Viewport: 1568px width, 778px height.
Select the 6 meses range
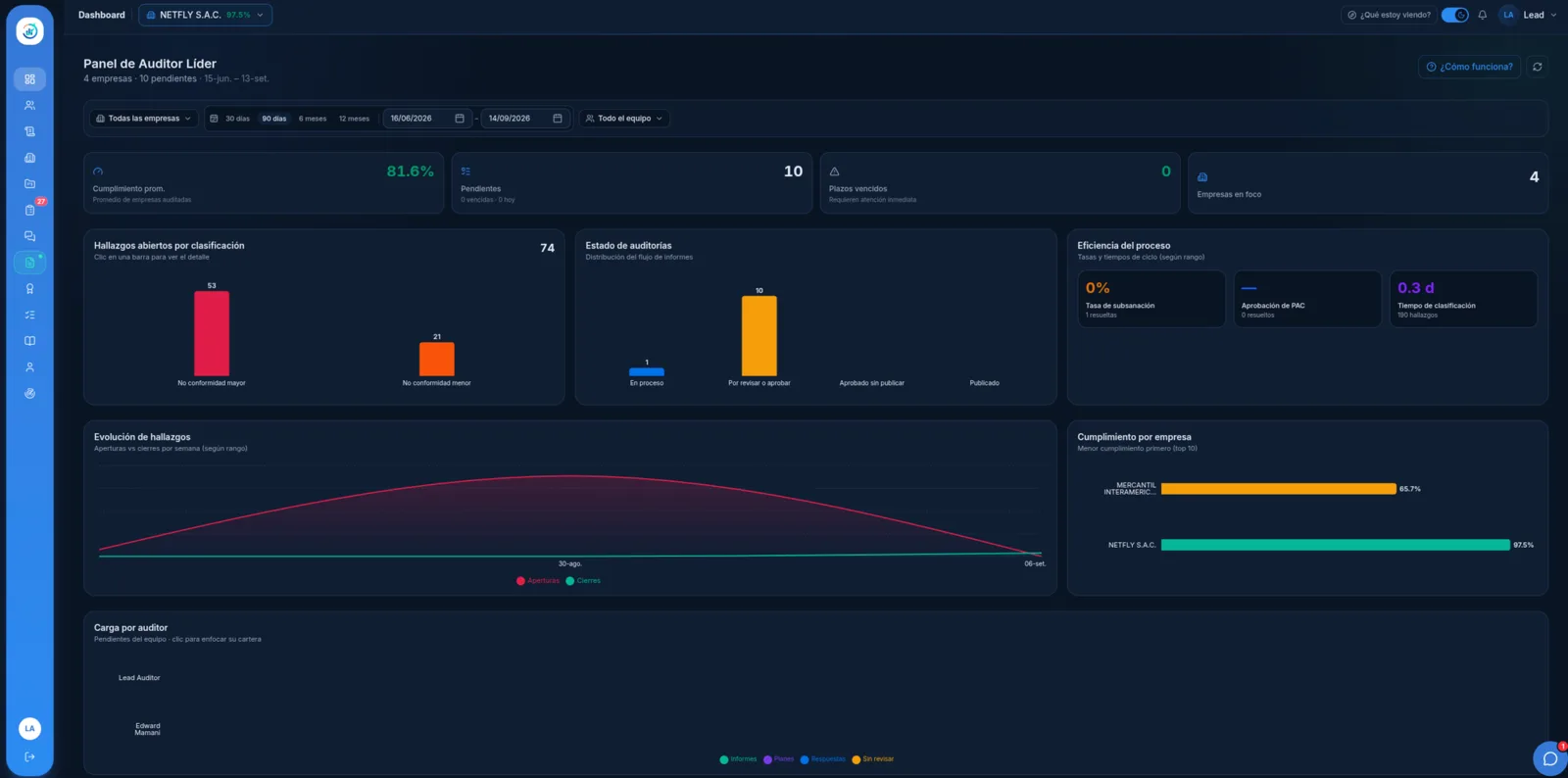click(x=313, y=119)
